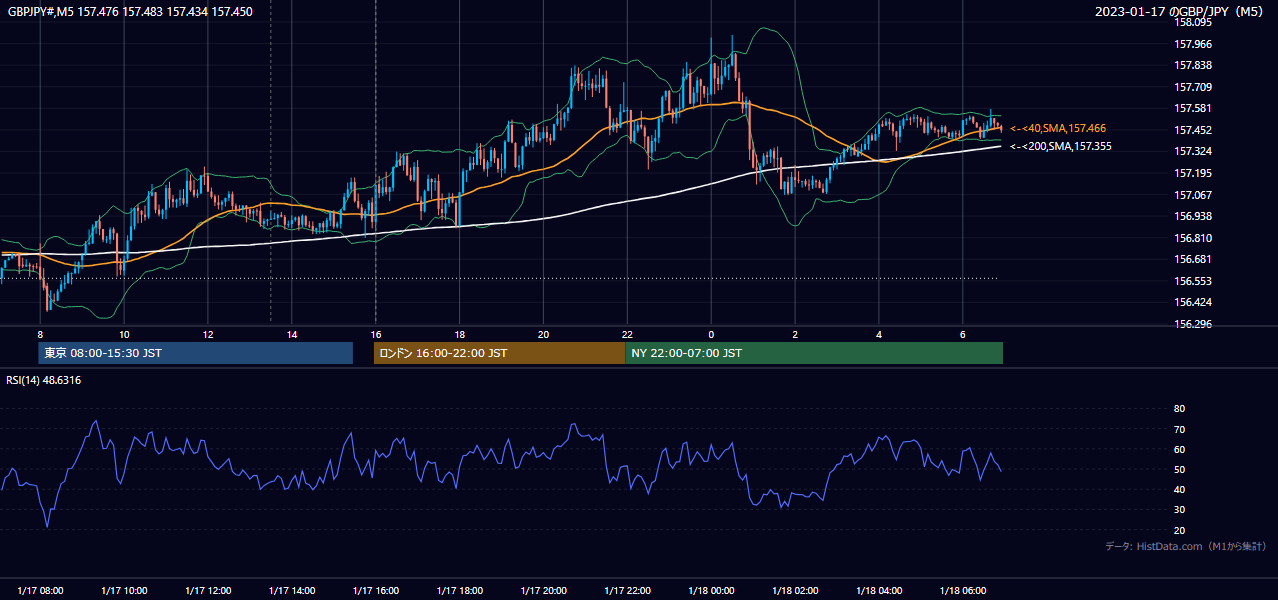The height and width of the screenshot is (600, 1278).
Task: Select the 1/17 10:00 time label
Action: click(x=124, y=590)
